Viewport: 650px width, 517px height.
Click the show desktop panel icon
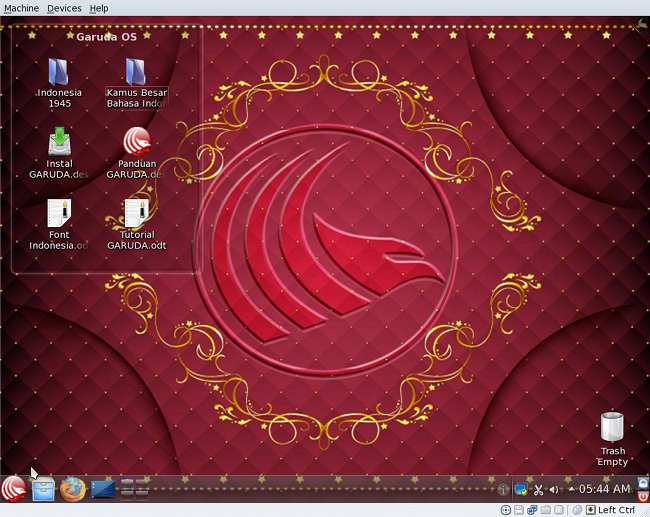pos(103,489)
